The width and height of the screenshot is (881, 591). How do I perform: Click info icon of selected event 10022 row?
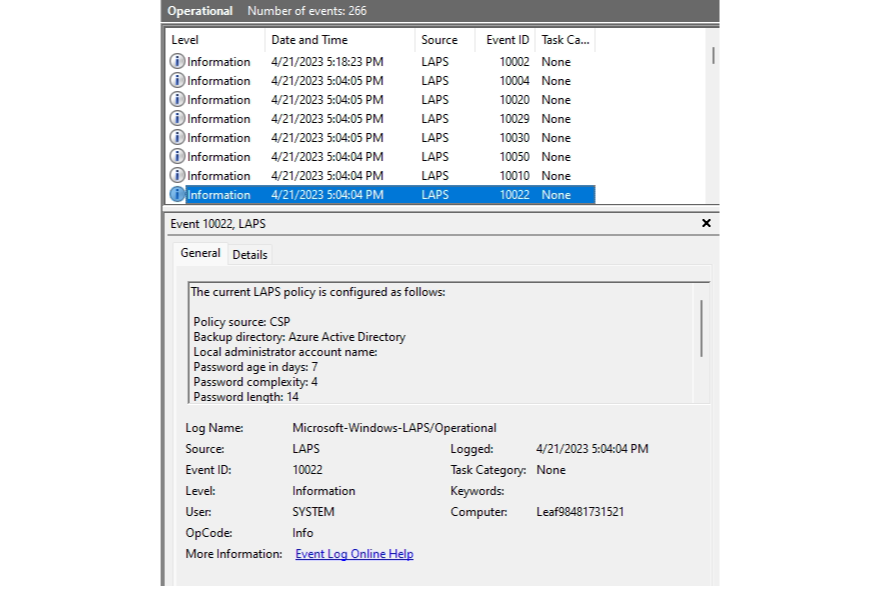pyautogui.click(x=177, y=194)
